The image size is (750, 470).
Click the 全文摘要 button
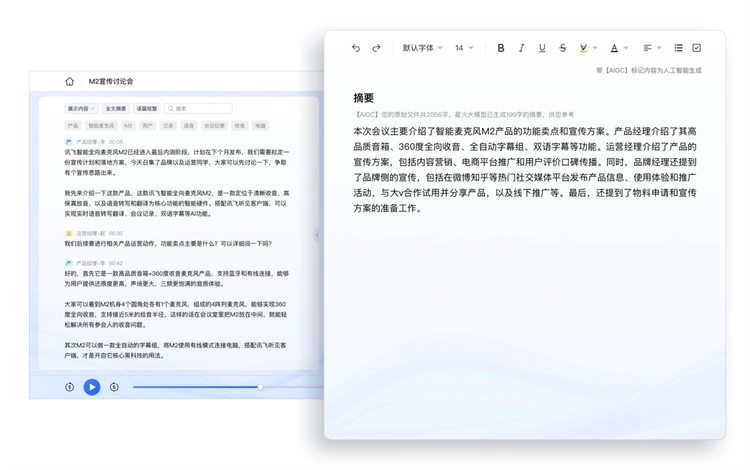[115, 108]
